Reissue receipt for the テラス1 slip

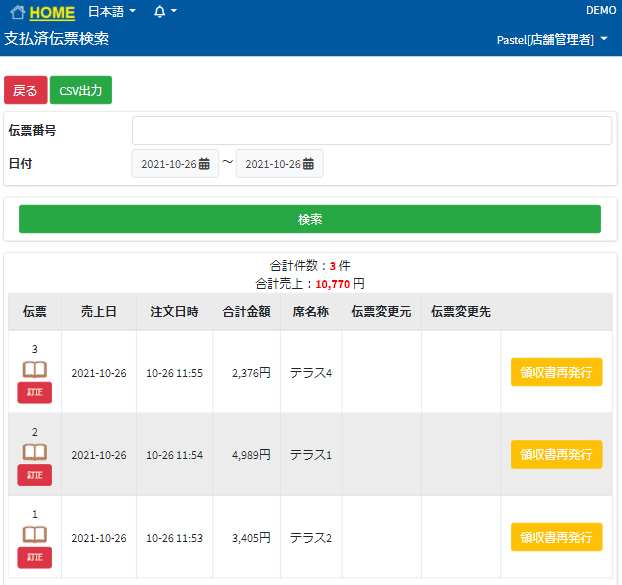click(x=556, y=454)
